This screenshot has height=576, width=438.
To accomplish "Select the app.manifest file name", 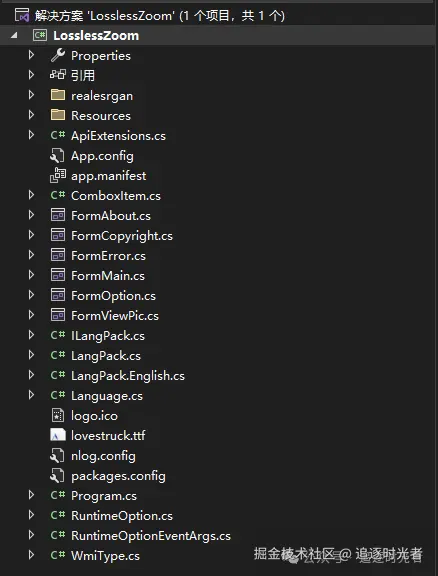I will coord(109,176).
